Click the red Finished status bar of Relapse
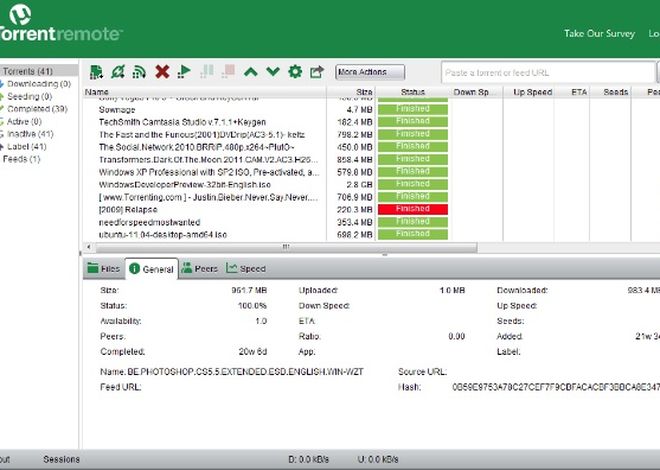Screen dimensions: 660x470 413,209
